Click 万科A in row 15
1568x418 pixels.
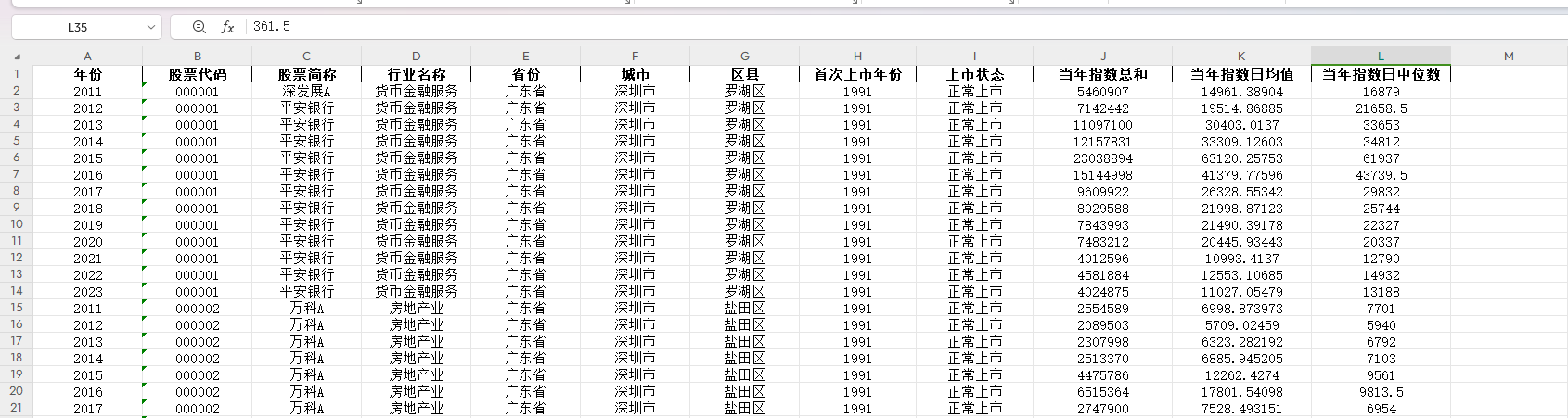(x=307, y=309)
